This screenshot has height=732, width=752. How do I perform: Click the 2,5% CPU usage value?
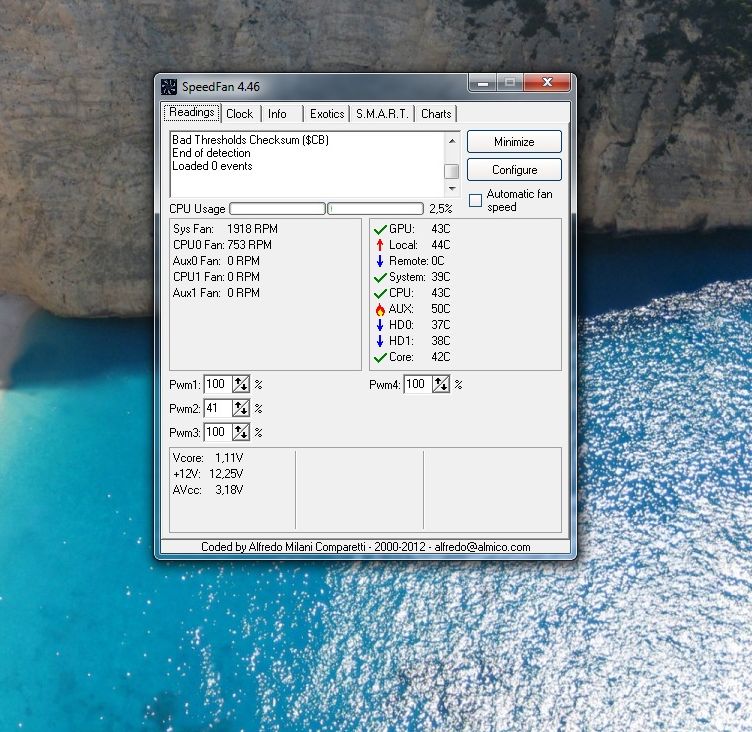[x=441, y=209]
